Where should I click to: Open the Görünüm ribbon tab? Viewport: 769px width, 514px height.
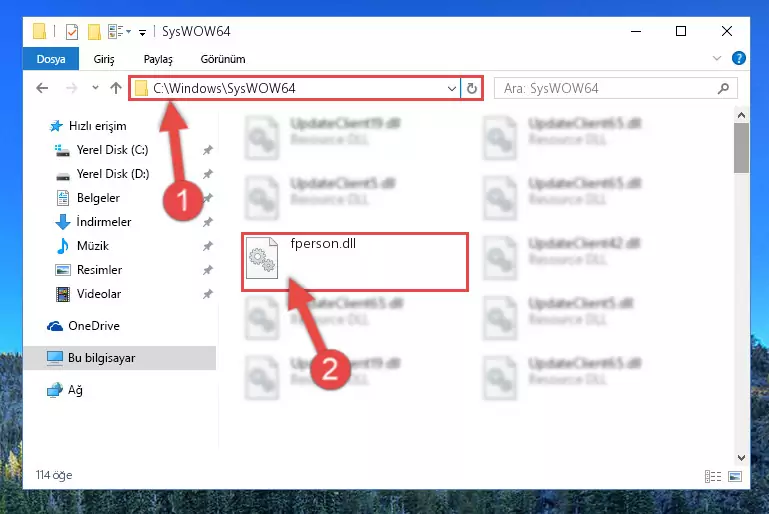[x=223, y=59]
